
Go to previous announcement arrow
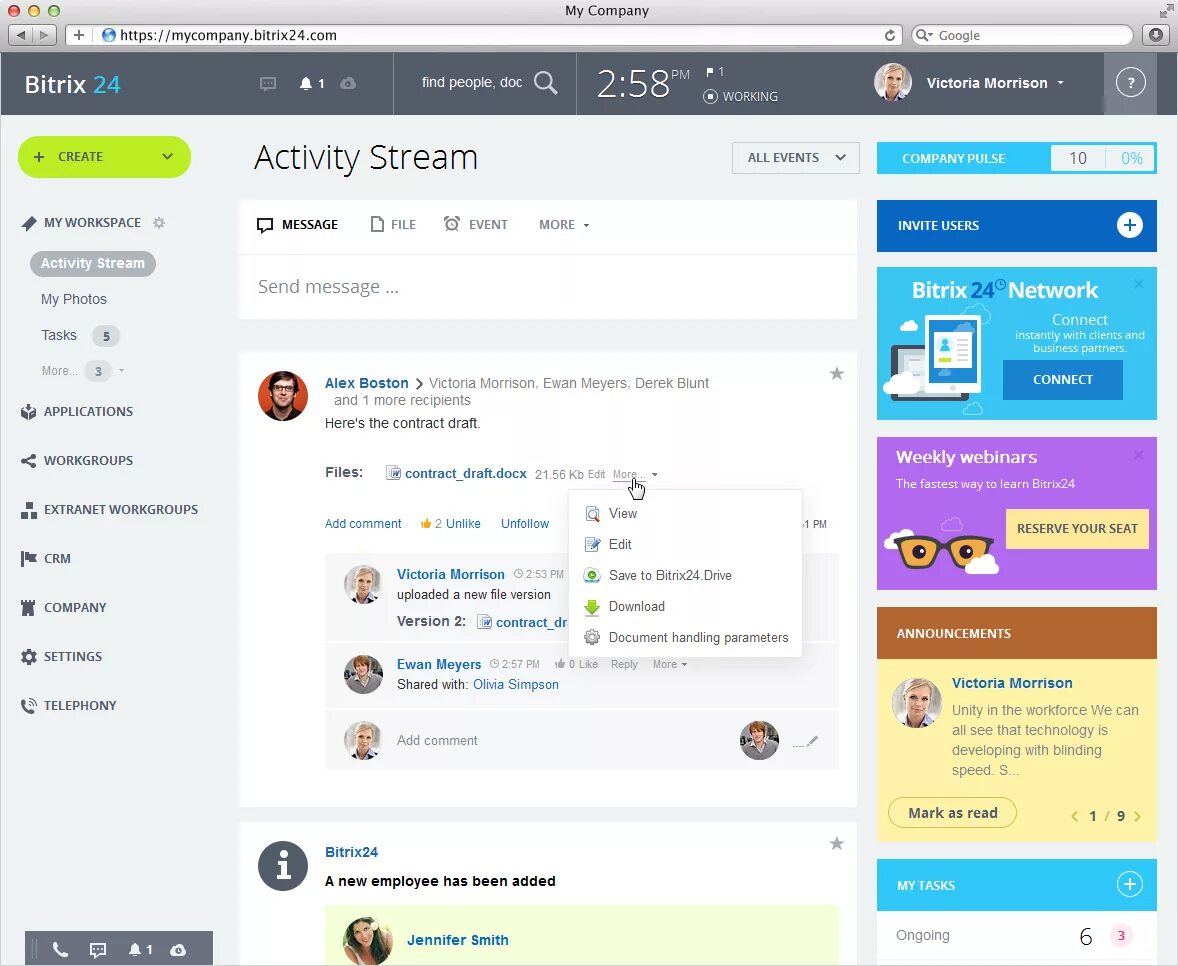coord(1074,816)
